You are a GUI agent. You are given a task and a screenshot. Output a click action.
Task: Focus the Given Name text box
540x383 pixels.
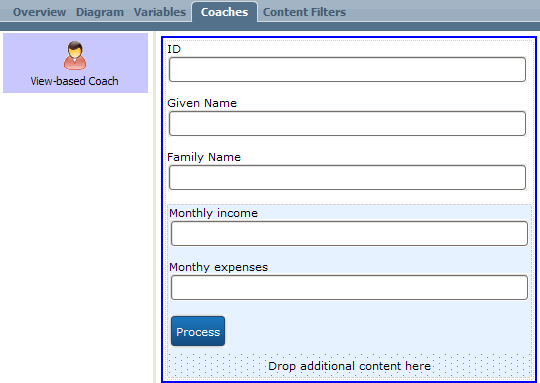pos(347,123)
